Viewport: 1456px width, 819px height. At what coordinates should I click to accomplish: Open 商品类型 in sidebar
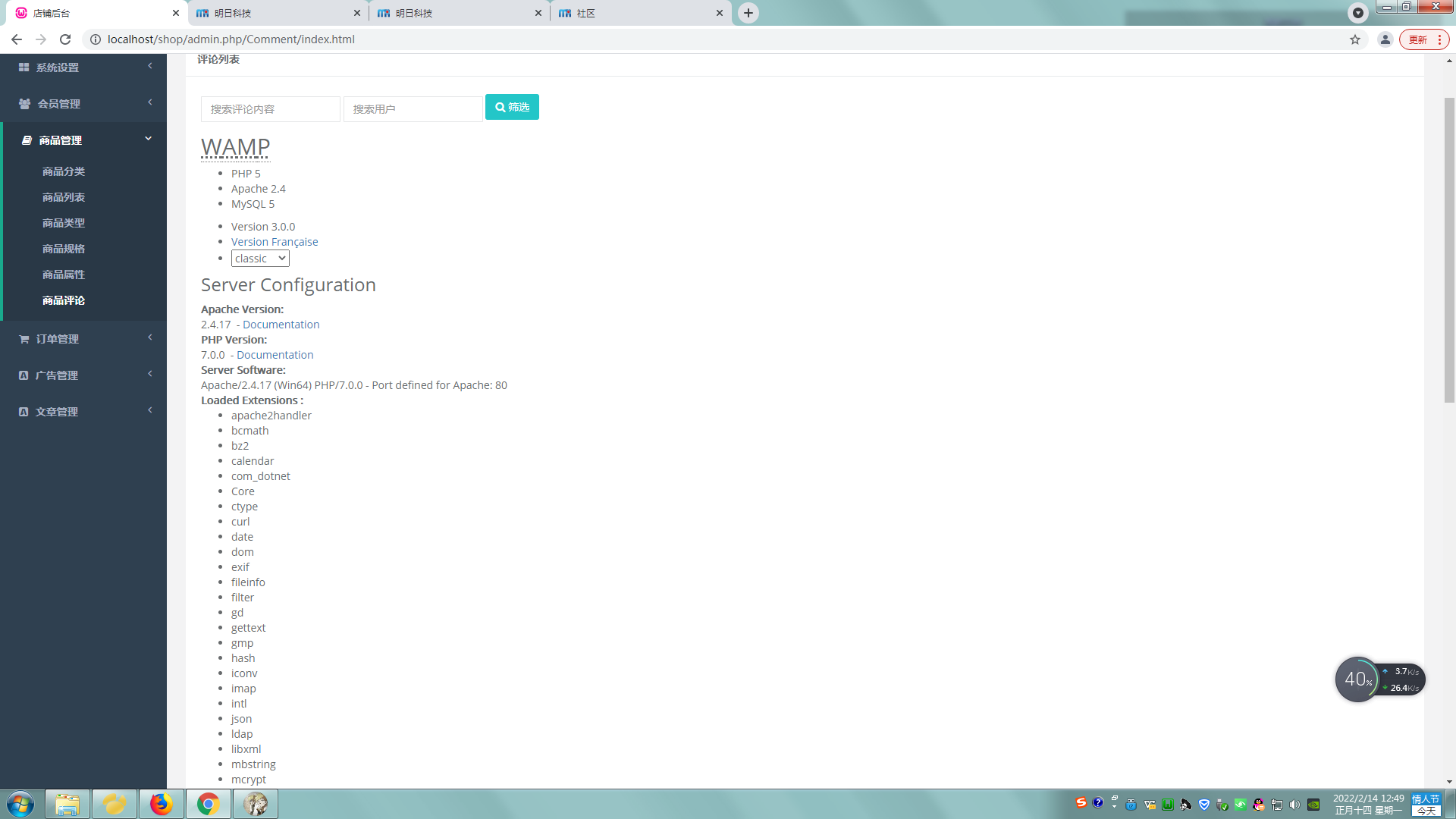tap(64, 223)
